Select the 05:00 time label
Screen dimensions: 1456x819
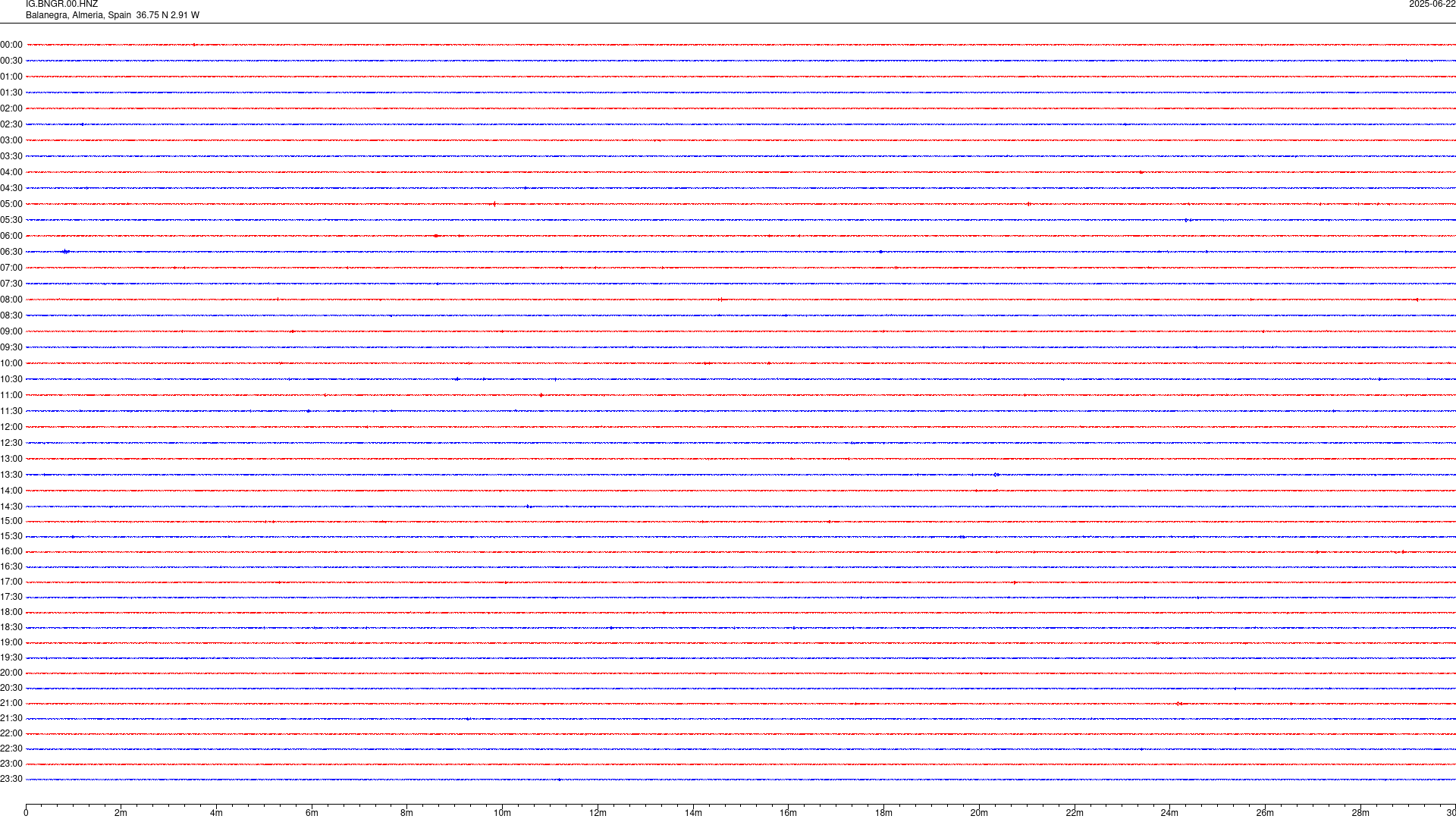click(x=11, y=204)
